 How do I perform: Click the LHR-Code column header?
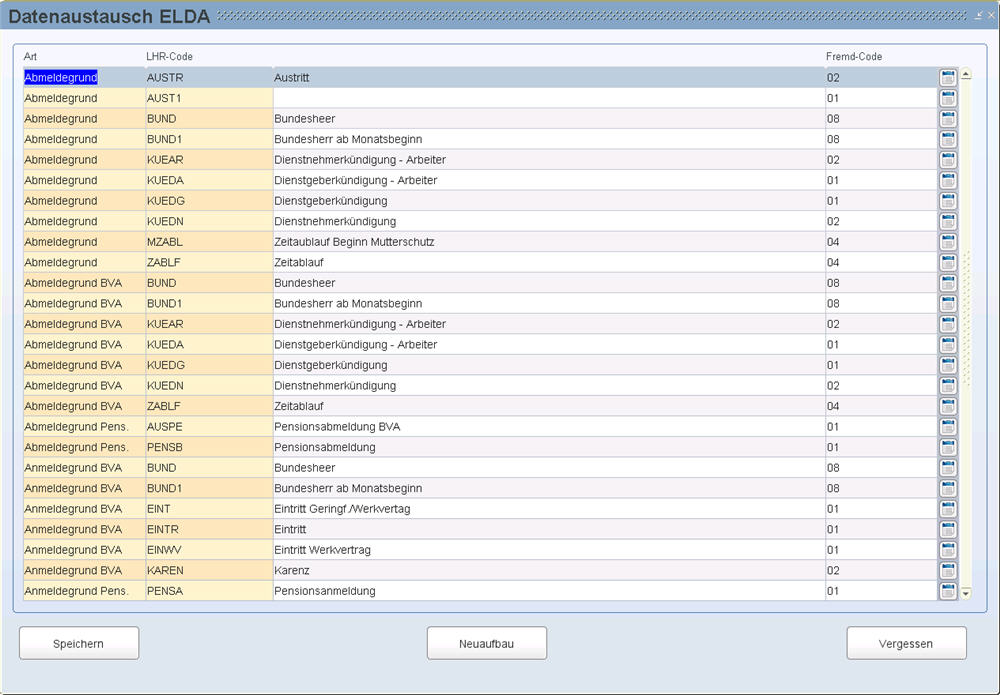pos(169,56)
